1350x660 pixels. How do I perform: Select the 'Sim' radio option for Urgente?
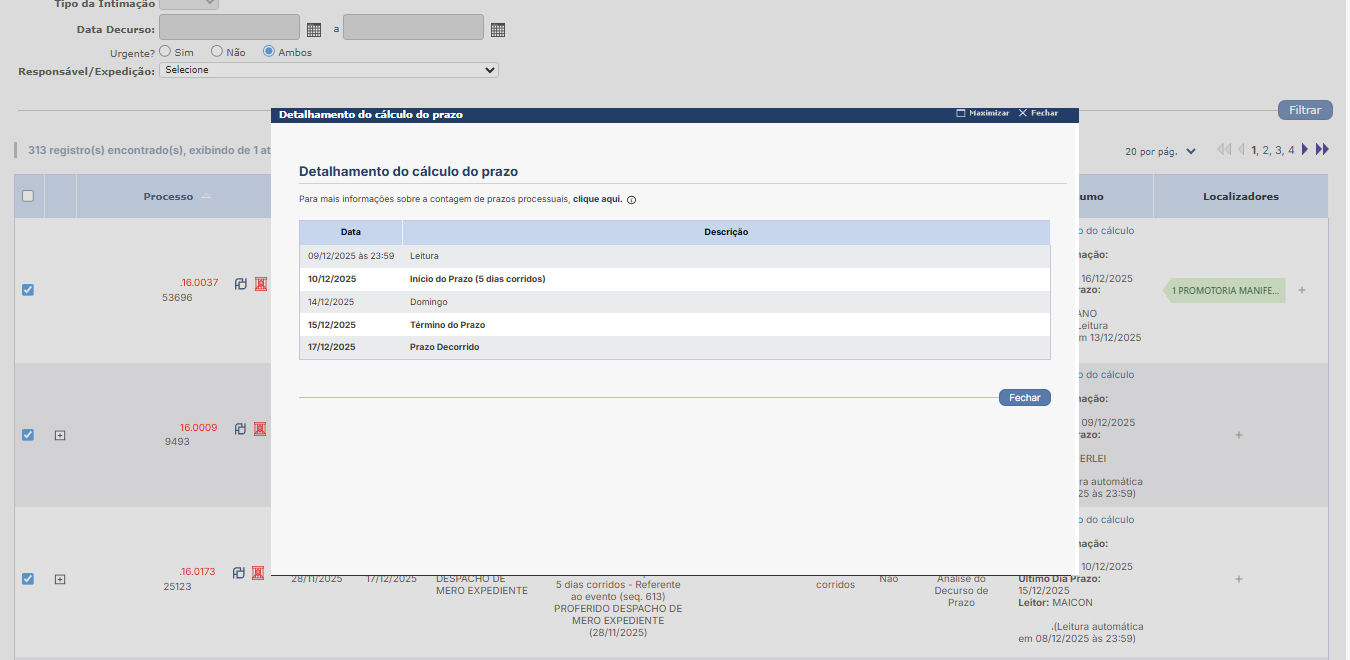click(x=165, y=50)
